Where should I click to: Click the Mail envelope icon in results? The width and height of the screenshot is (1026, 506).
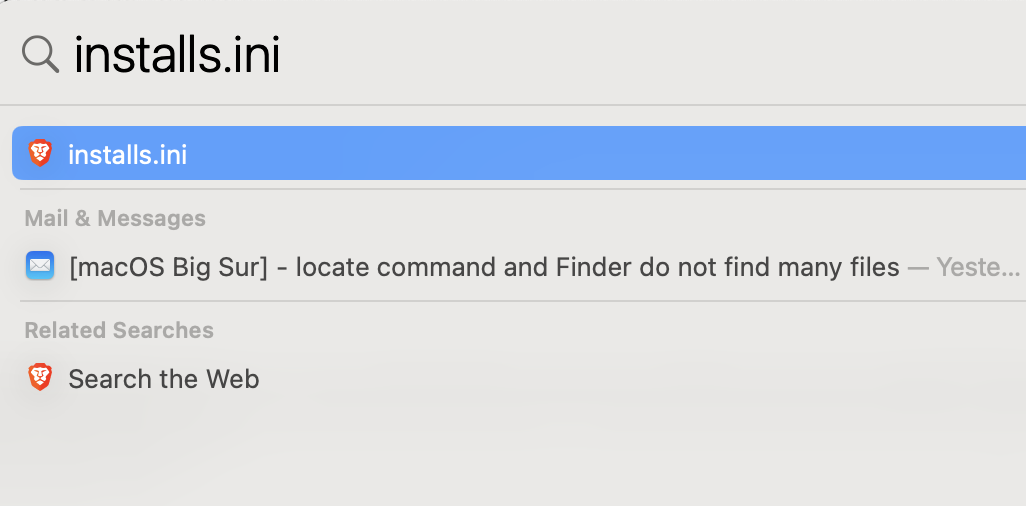tap(40, 266)
